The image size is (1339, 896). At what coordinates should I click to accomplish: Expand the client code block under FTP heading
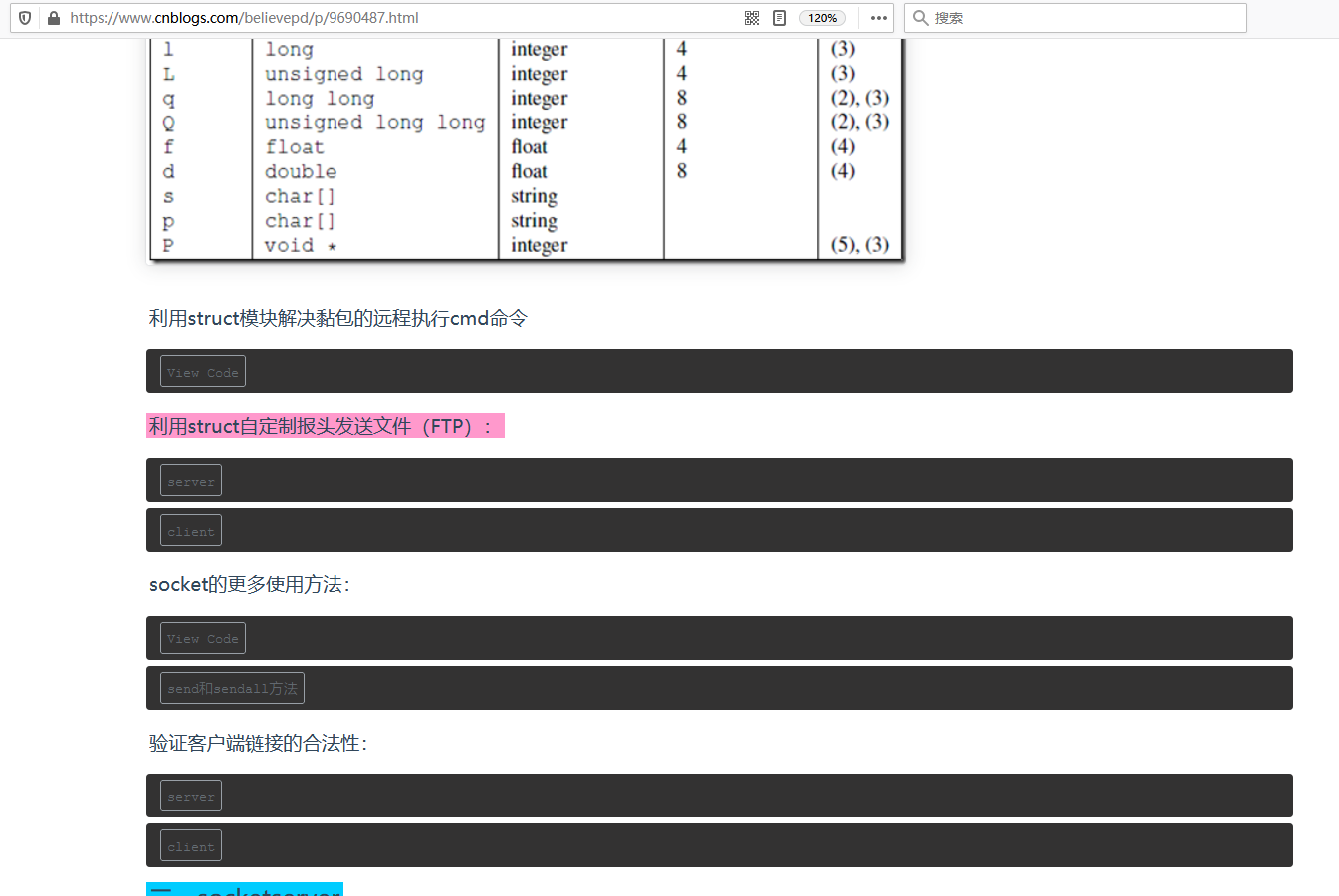click(x=191, y=531)
